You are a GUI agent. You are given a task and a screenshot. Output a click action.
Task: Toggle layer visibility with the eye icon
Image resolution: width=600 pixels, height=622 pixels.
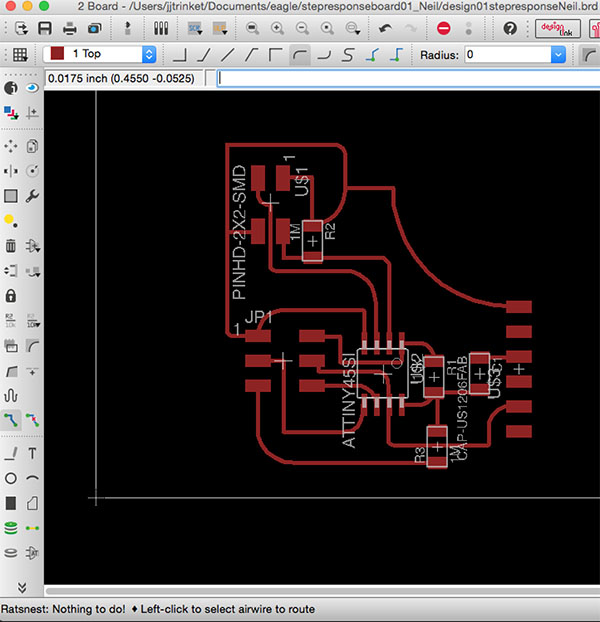pos(33,88)
